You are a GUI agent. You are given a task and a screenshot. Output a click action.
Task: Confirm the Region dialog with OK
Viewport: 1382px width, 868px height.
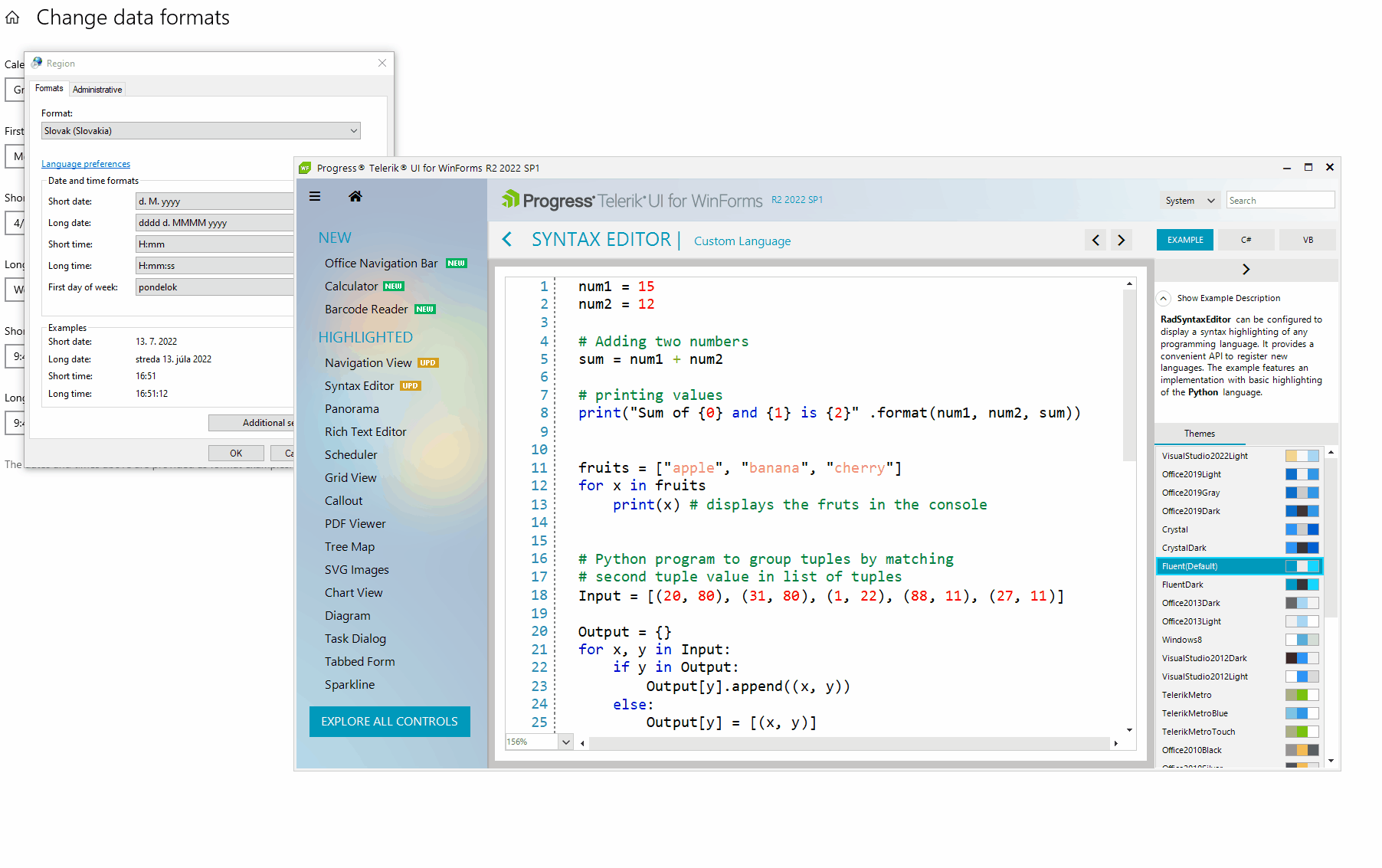236,454
